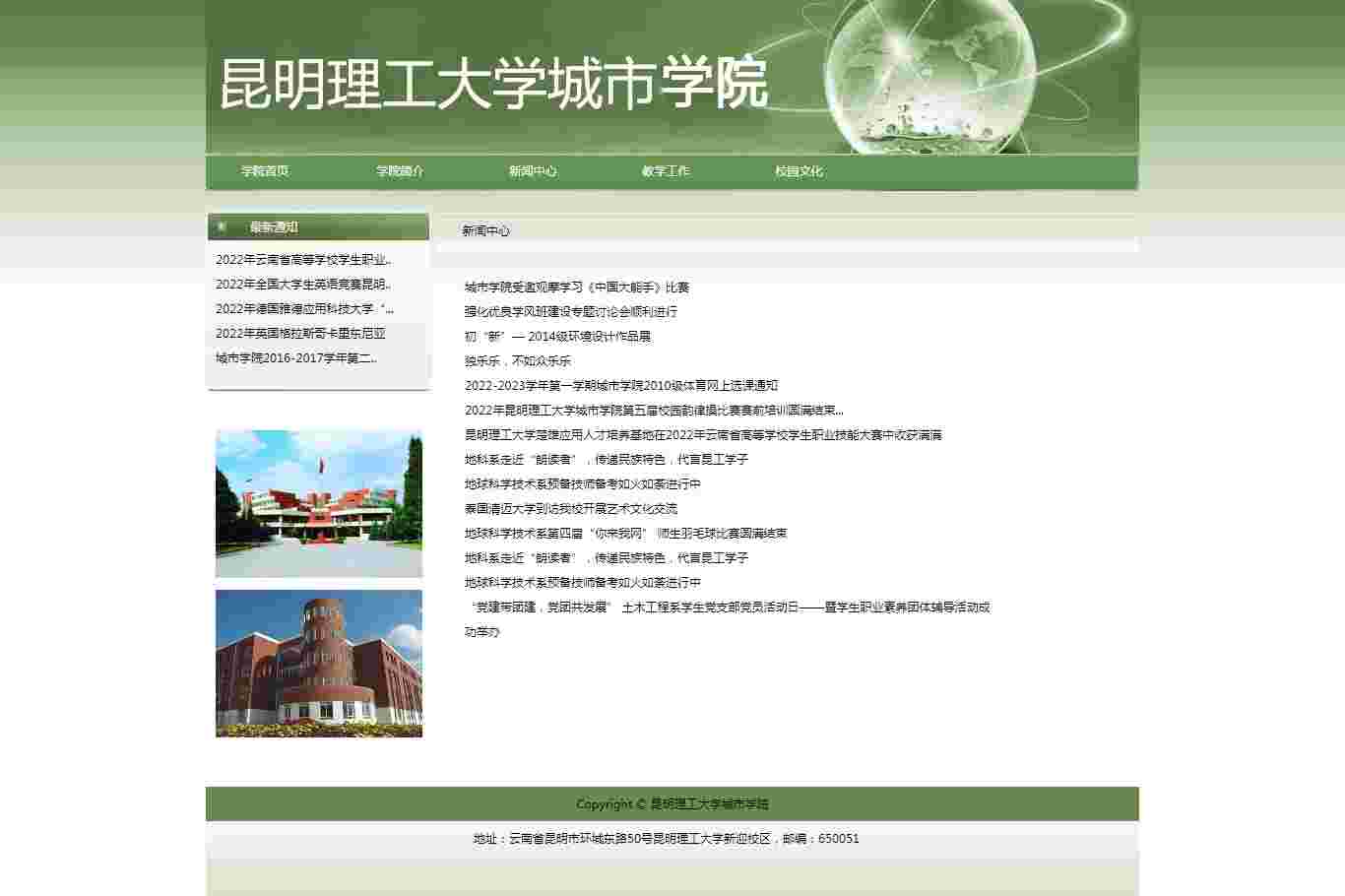
Task: Navigate to 校园文化 menu item
Action: (799, 171)
